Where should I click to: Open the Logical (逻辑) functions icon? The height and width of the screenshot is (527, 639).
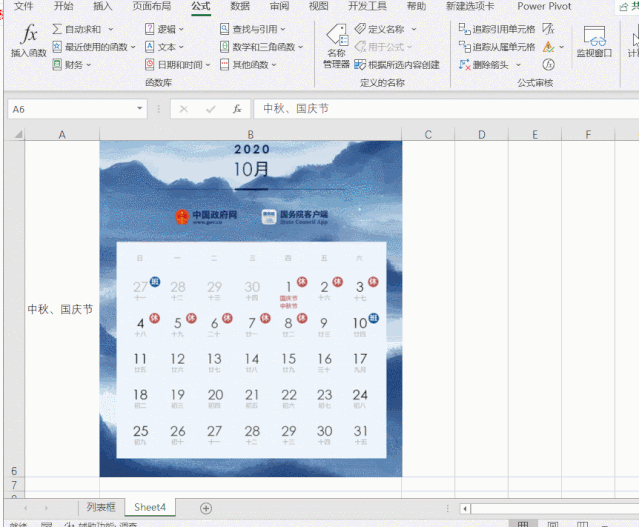pos(150,29)
